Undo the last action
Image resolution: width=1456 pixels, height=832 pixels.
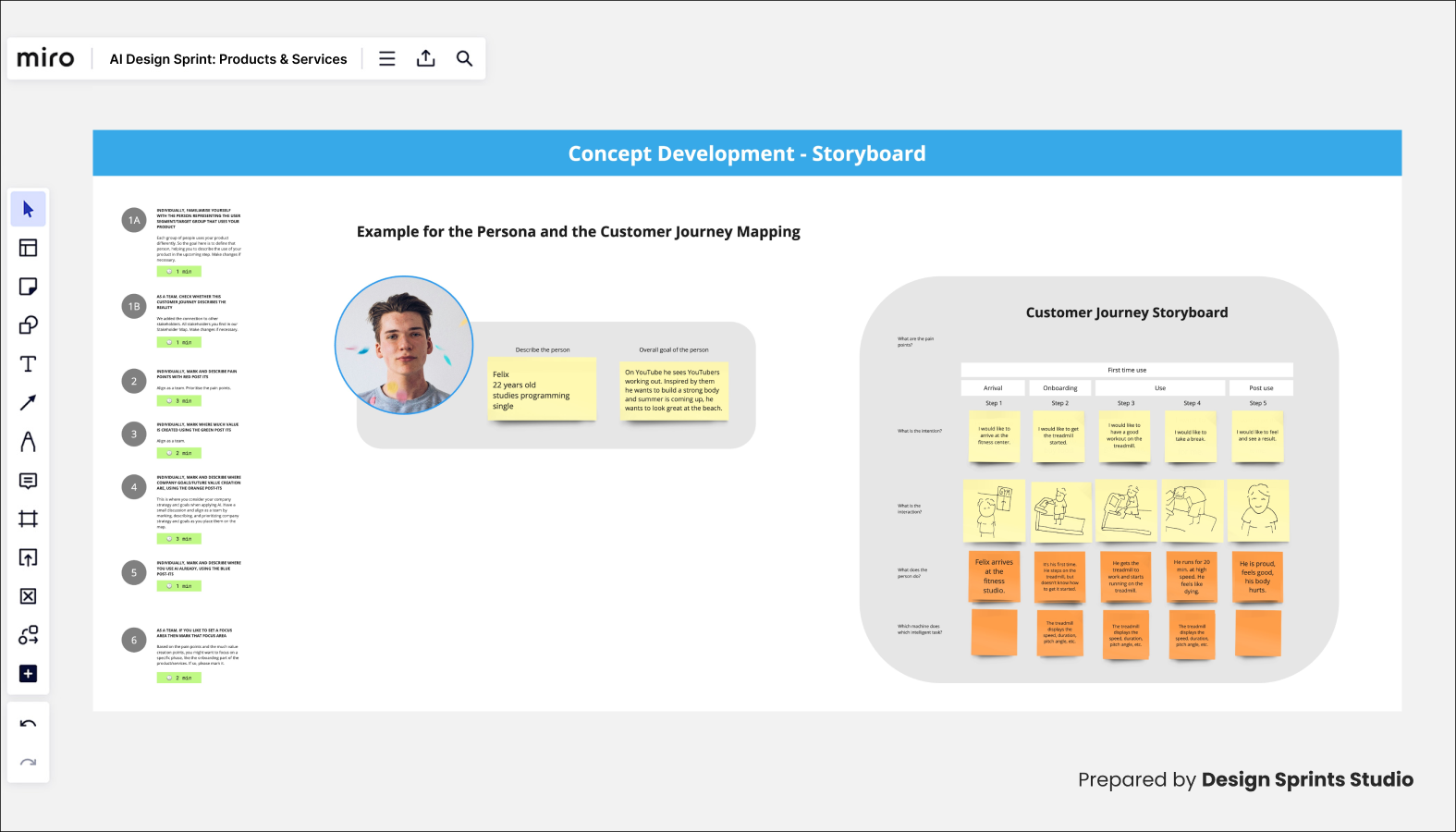tap(28, 724)
